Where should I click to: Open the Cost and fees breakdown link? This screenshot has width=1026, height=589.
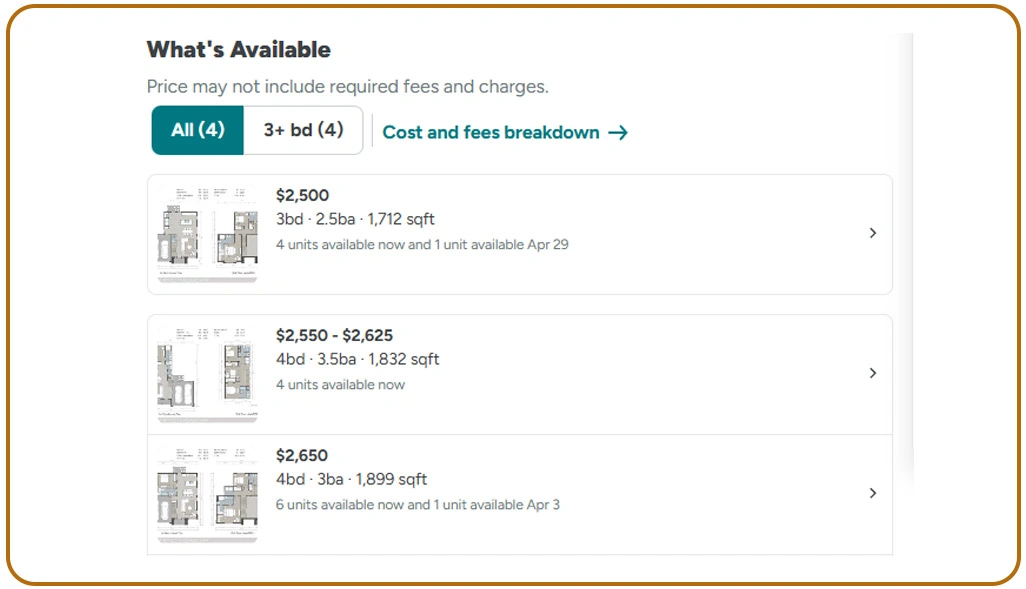pyautogui.click(x=490, y=131)
